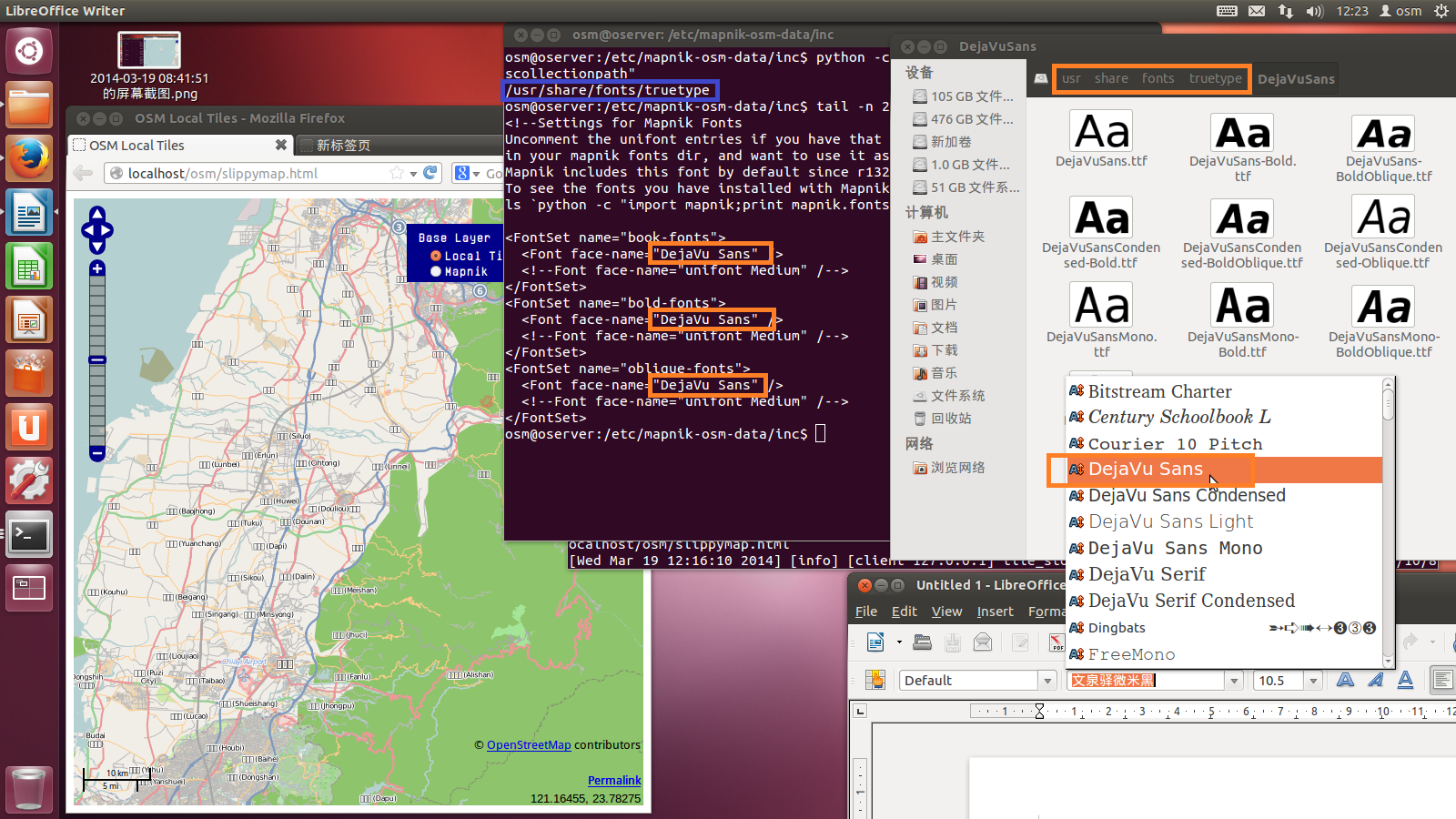Pan map down with the arrow control
The image size is (1456, 819).
click(x=97, y=245)
